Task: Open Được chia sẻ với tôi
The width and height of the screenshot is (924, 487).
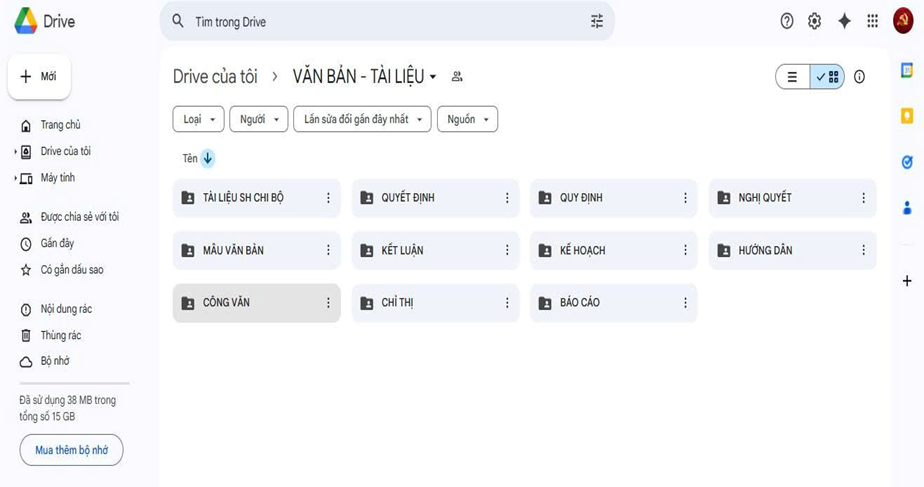Action: [x=78, y=217]
